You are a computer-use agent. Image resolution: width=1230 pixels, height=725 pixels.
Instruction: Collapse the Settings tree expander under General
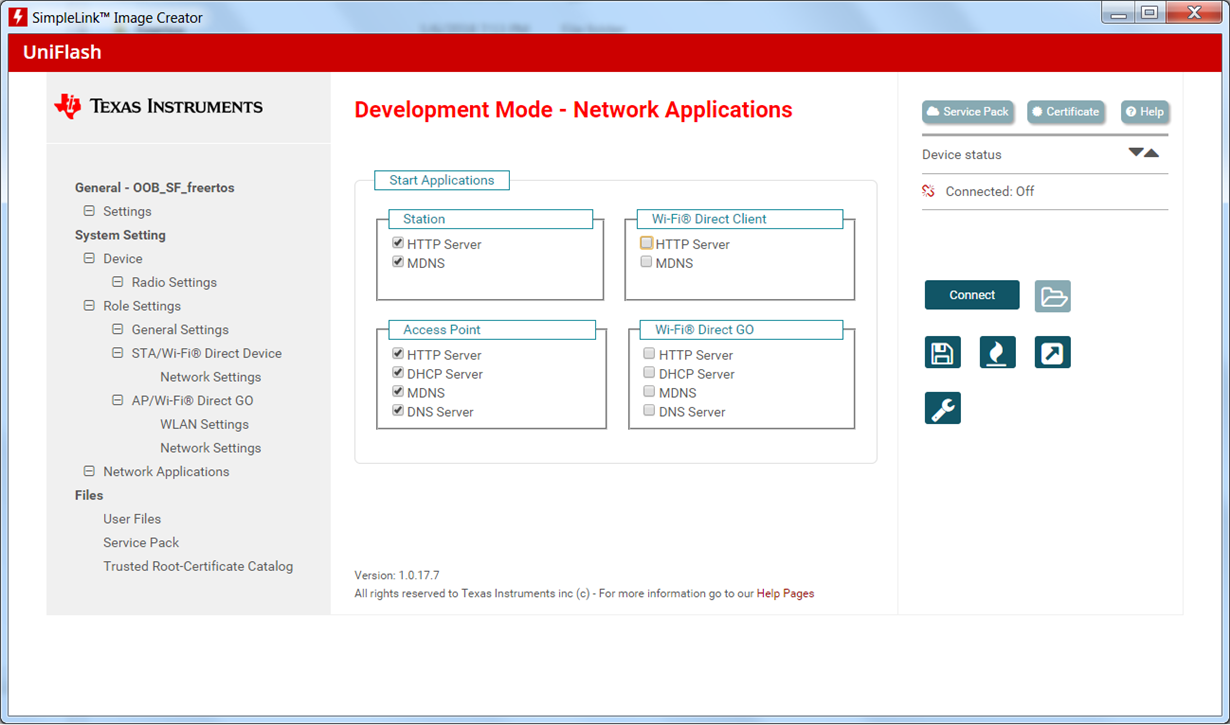click(x=89, y=211)
